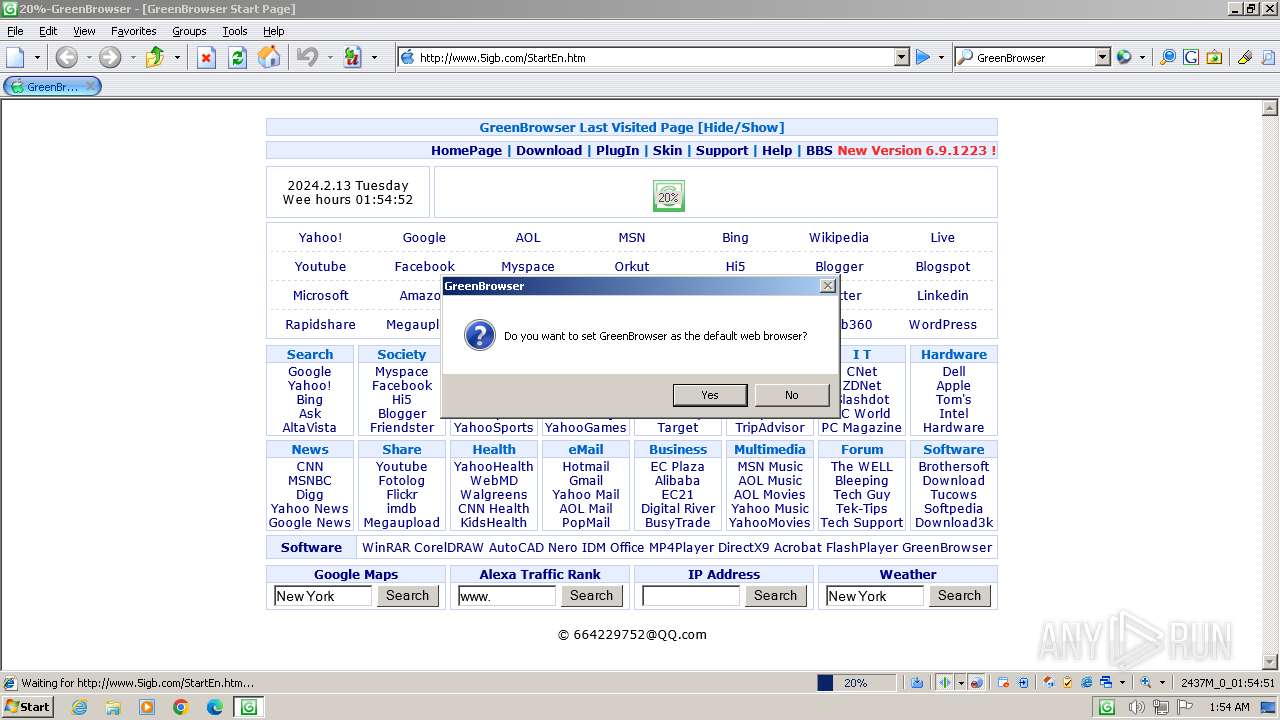Click the status bar blue download tray icon
This screenshot has height=720, width=1280.
pyautogui.click(x=917, y=683)
